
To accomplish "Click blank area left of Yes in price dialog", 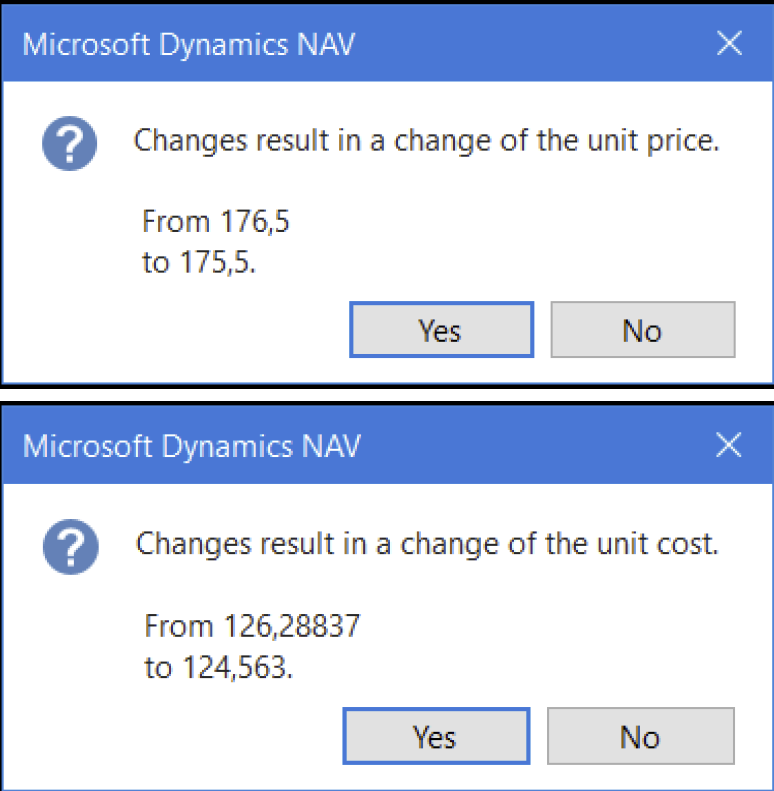I will pyautogui.click(x=177, y=330).
